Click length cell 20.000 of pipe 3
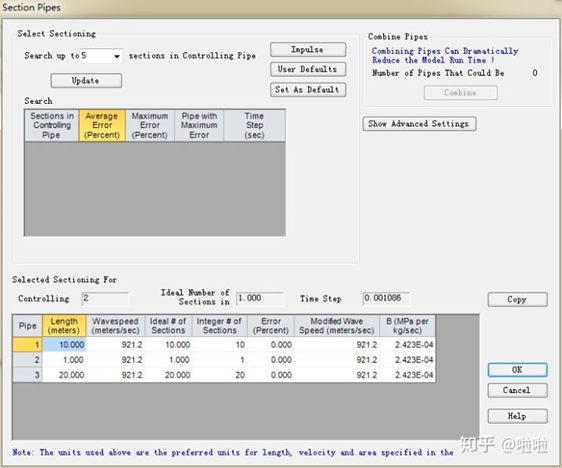562x468 pixels. (64, 375)
